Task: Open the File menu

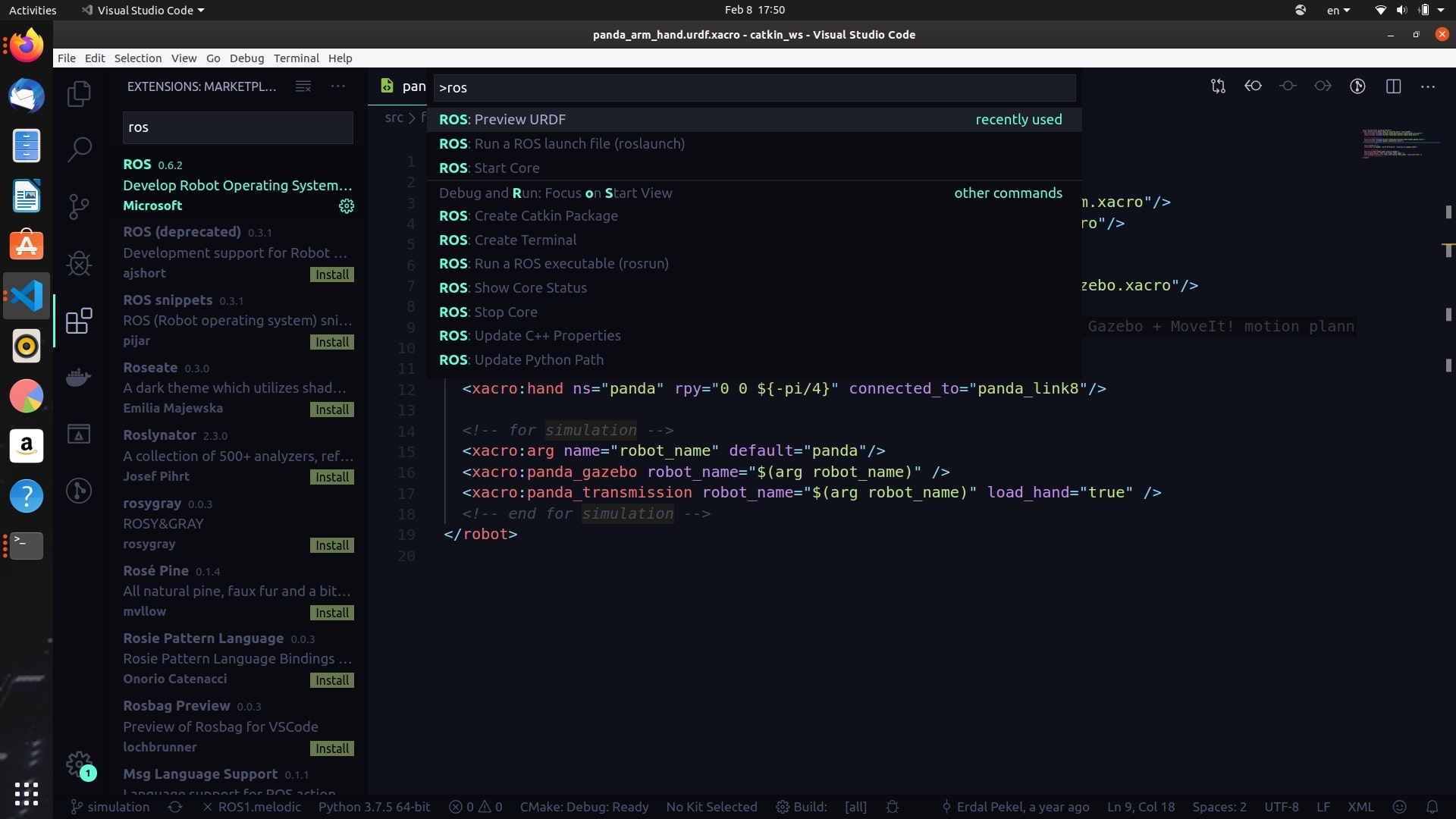Action: [67, 58]
